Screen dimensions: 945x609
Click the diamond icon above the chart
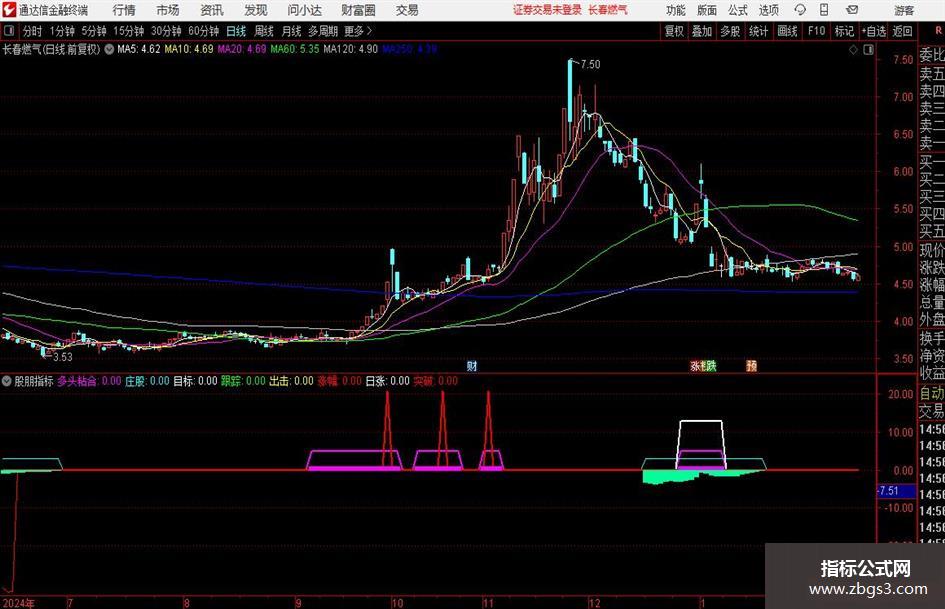tap(853, 50)
